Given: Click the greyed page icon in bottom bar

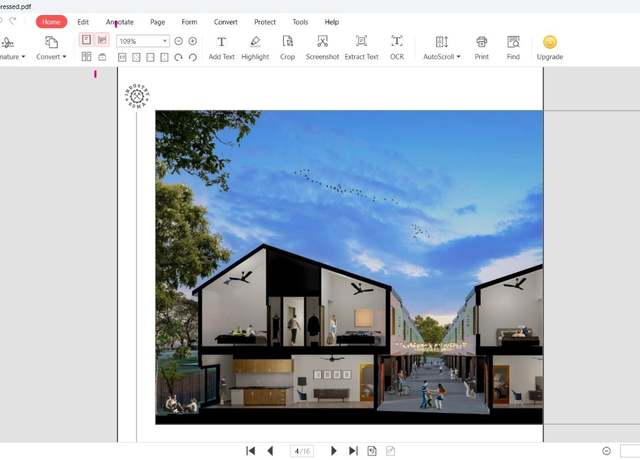Looking at the screenshot, I should [391, 451].
